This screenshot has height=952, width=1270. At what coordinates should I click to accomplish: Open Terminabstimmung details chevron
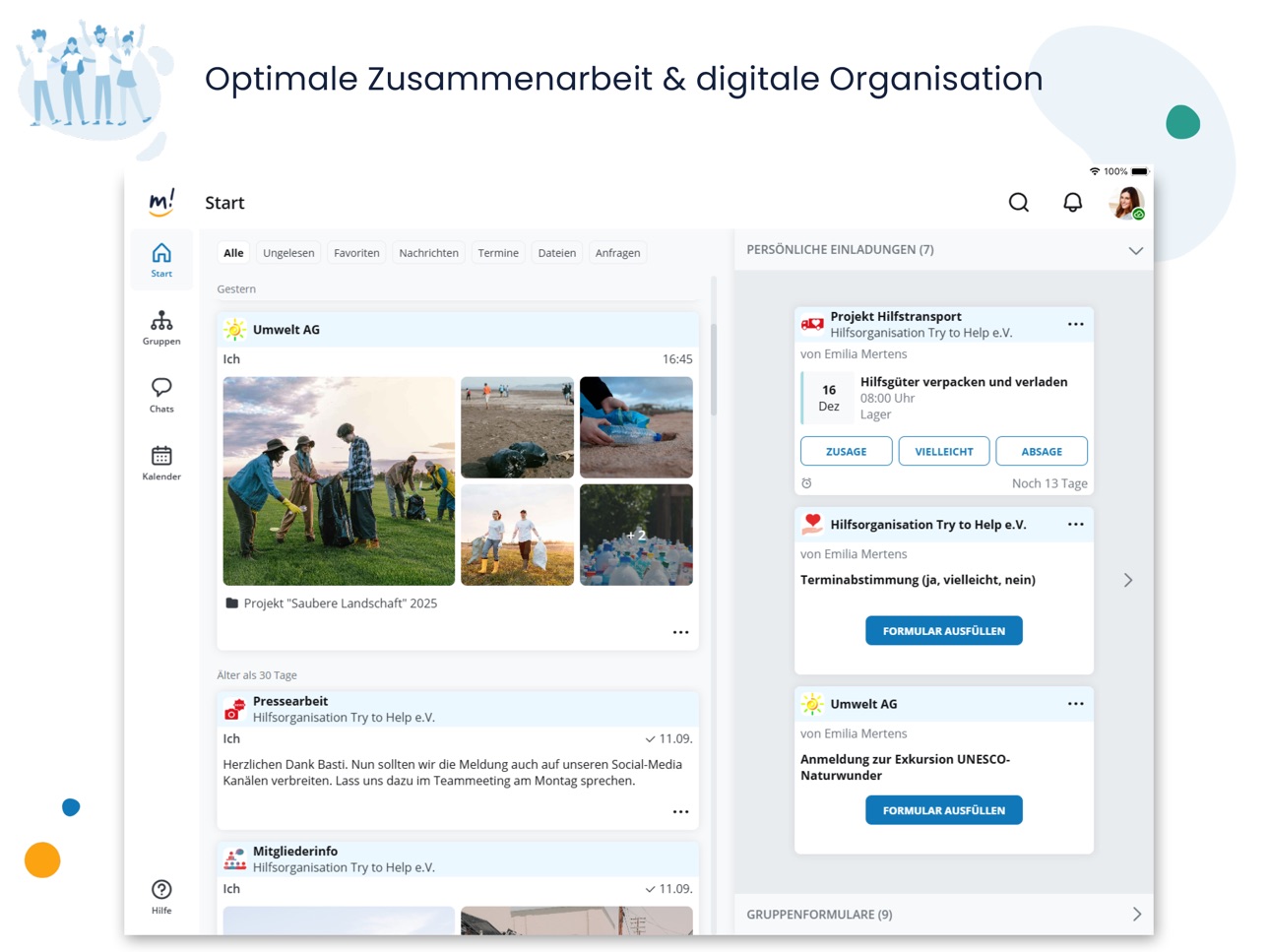1128,580
